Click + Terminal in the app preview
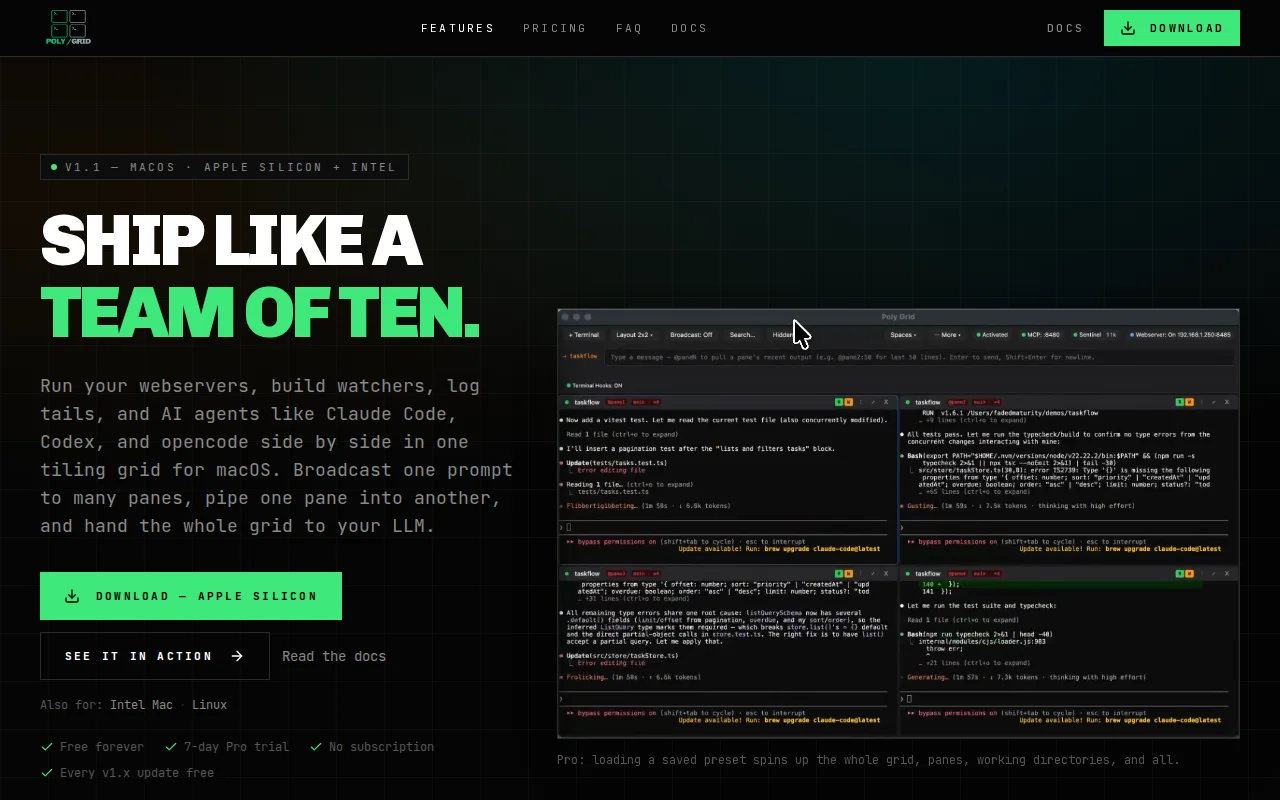The height and width of the screenshot is (800, 1280). [583, 335]
